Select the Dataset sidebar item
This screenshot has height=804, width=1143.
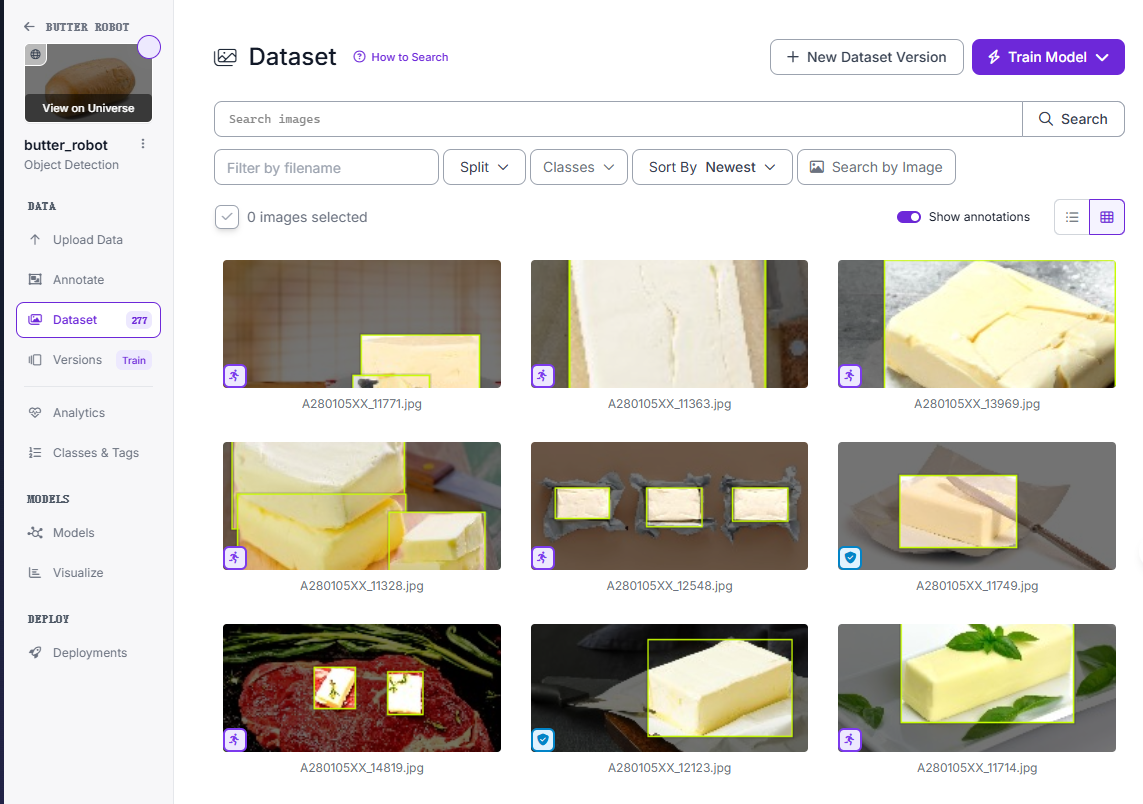pyautogui.click(x=88, y=320)
